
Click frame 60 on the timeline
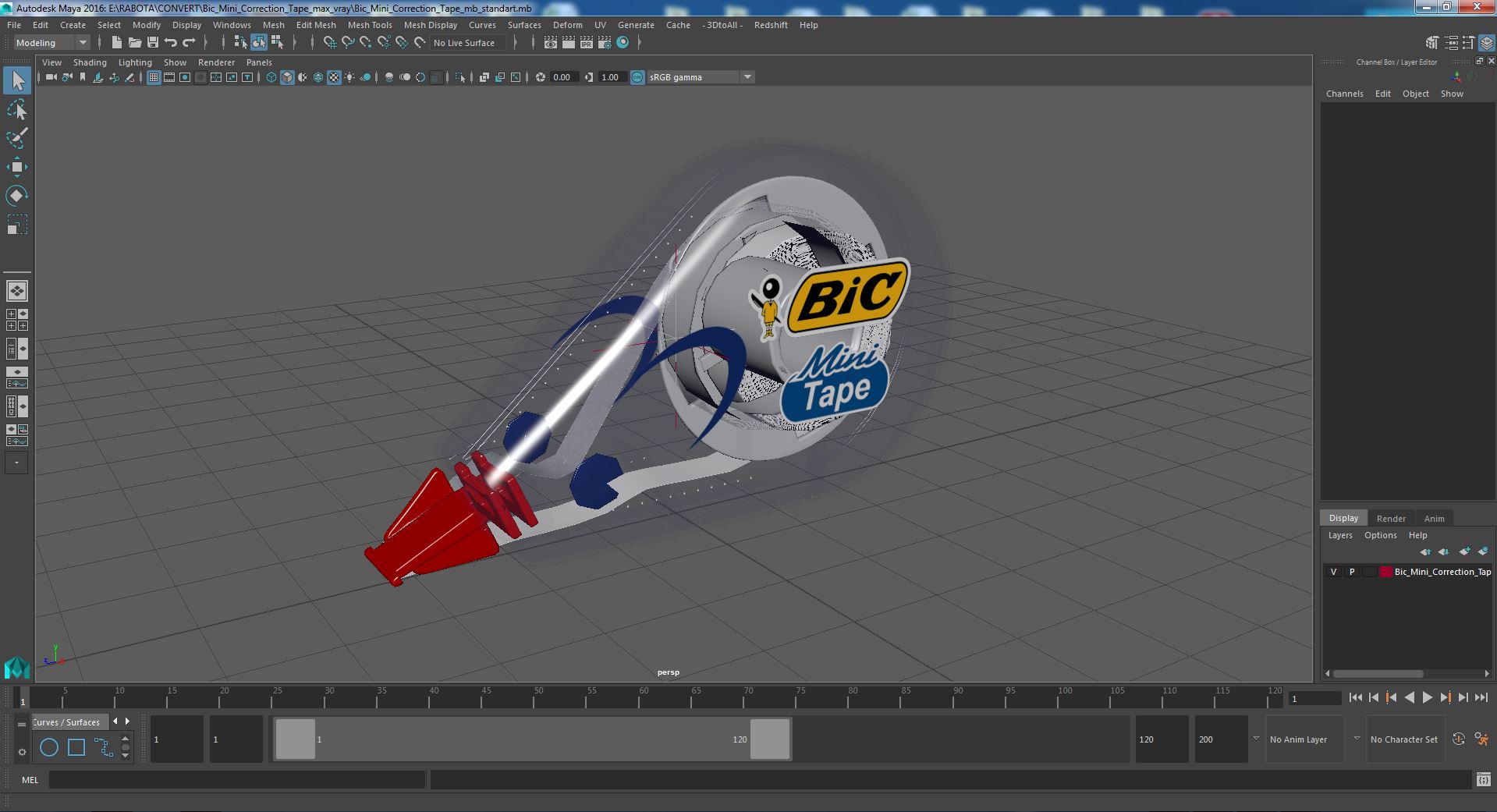click(644, 697)
